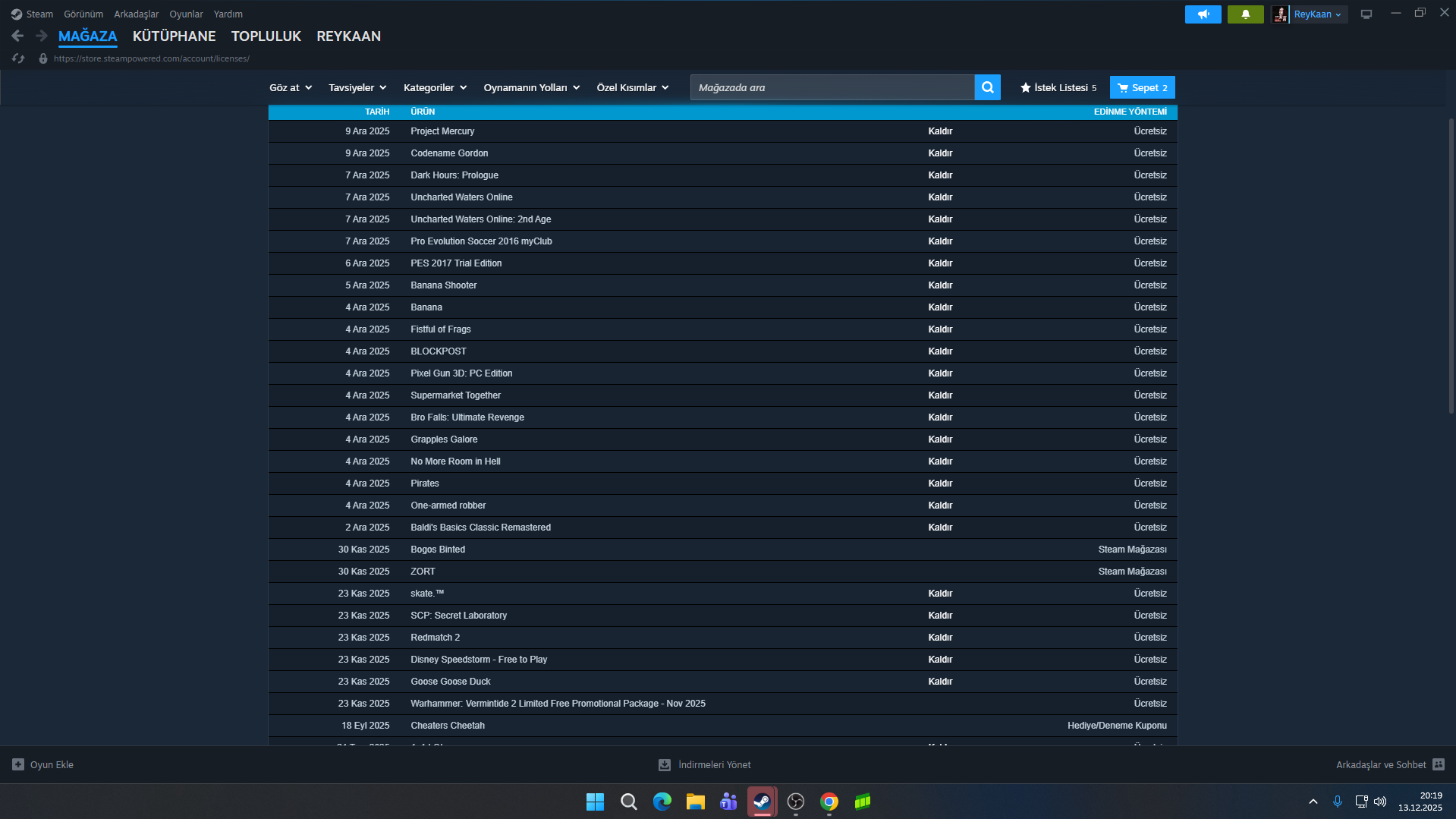
Task: Go forward with the forward arrow
Action: (x=42, y=36)
